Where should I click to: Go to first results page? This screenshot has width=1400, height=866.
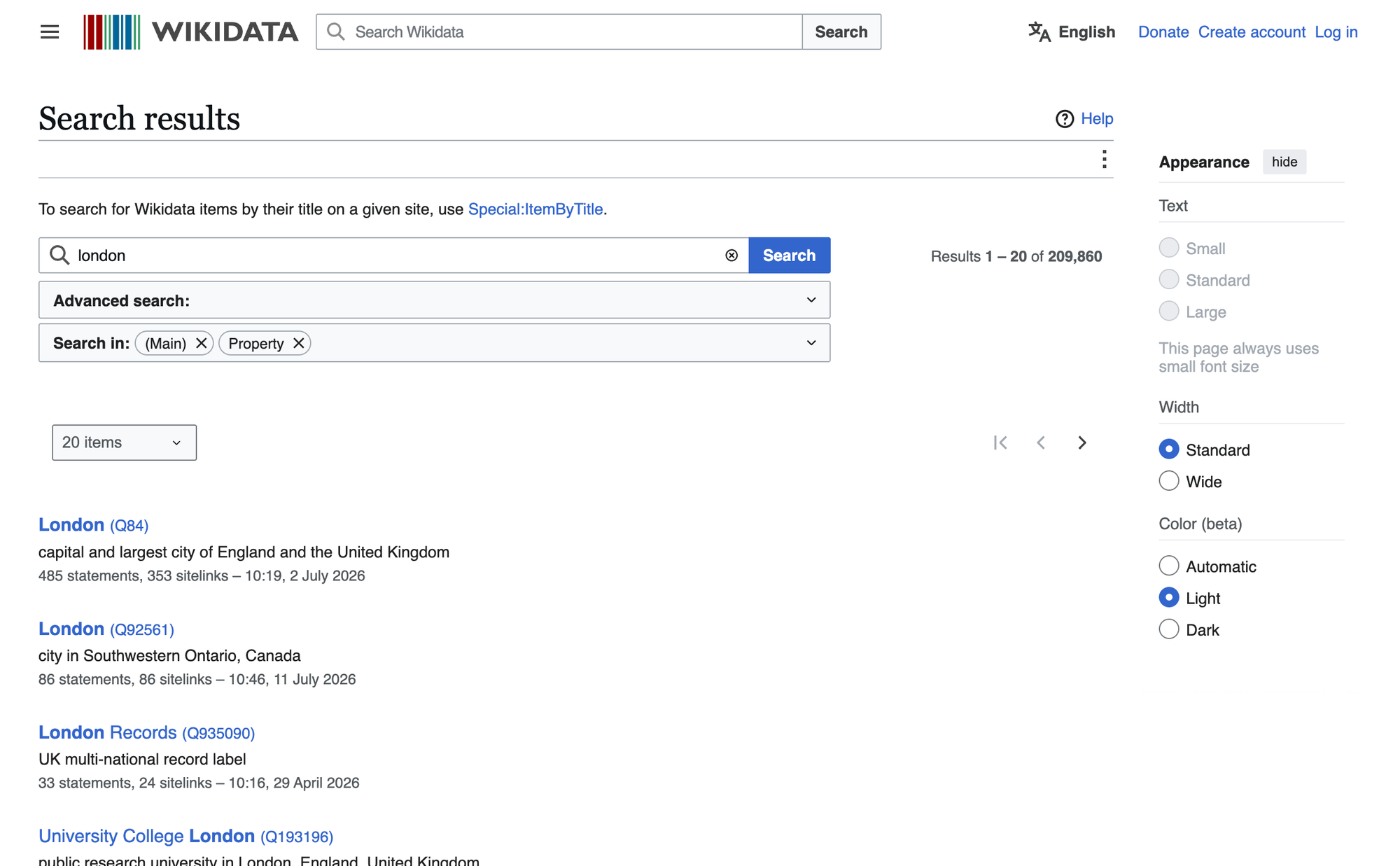(x=1000, y=442)
